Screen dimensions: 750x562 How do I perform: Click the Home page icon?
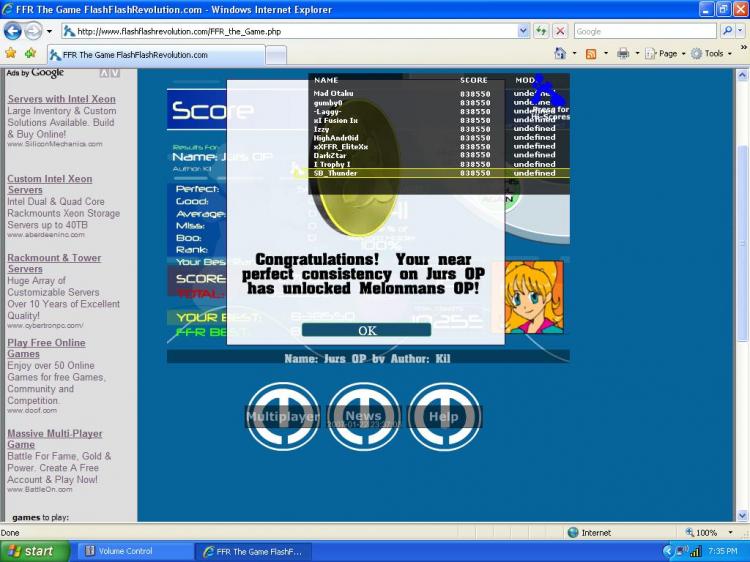tap(560, 54)
